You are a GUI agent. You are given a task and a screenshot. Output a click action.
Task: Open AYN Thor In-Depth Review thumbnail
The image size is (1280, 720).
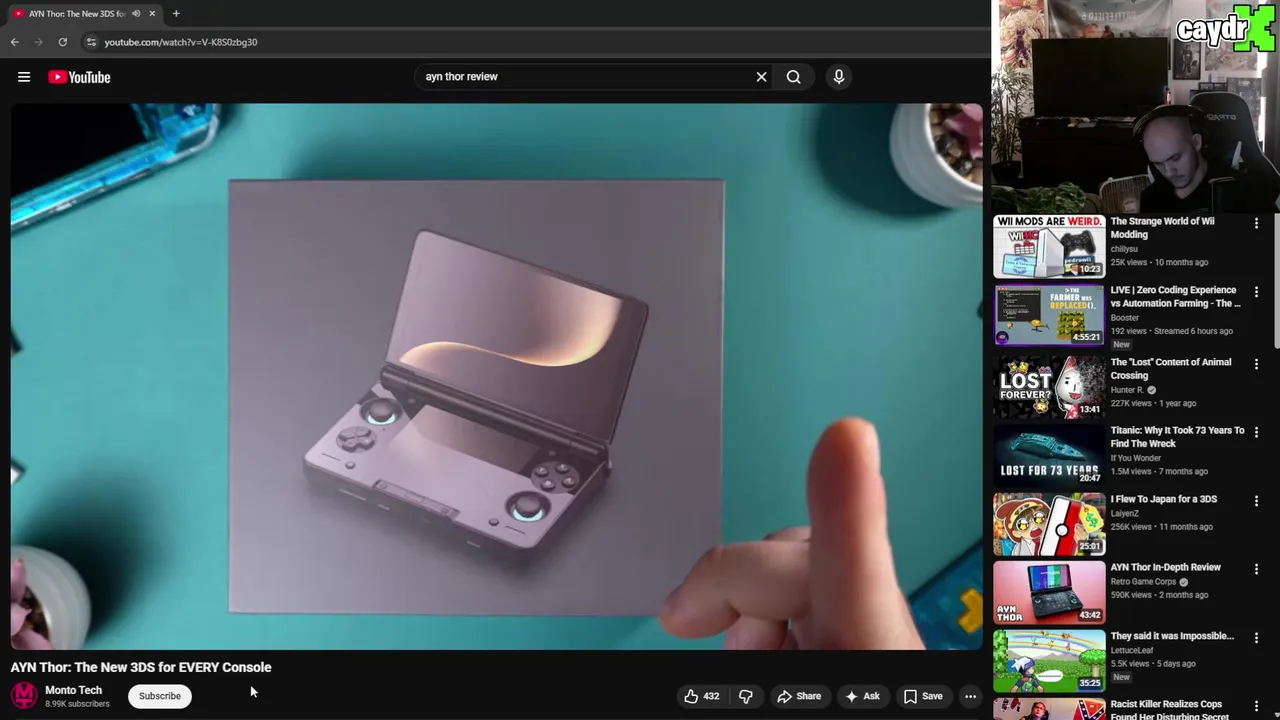(1049, 592)
